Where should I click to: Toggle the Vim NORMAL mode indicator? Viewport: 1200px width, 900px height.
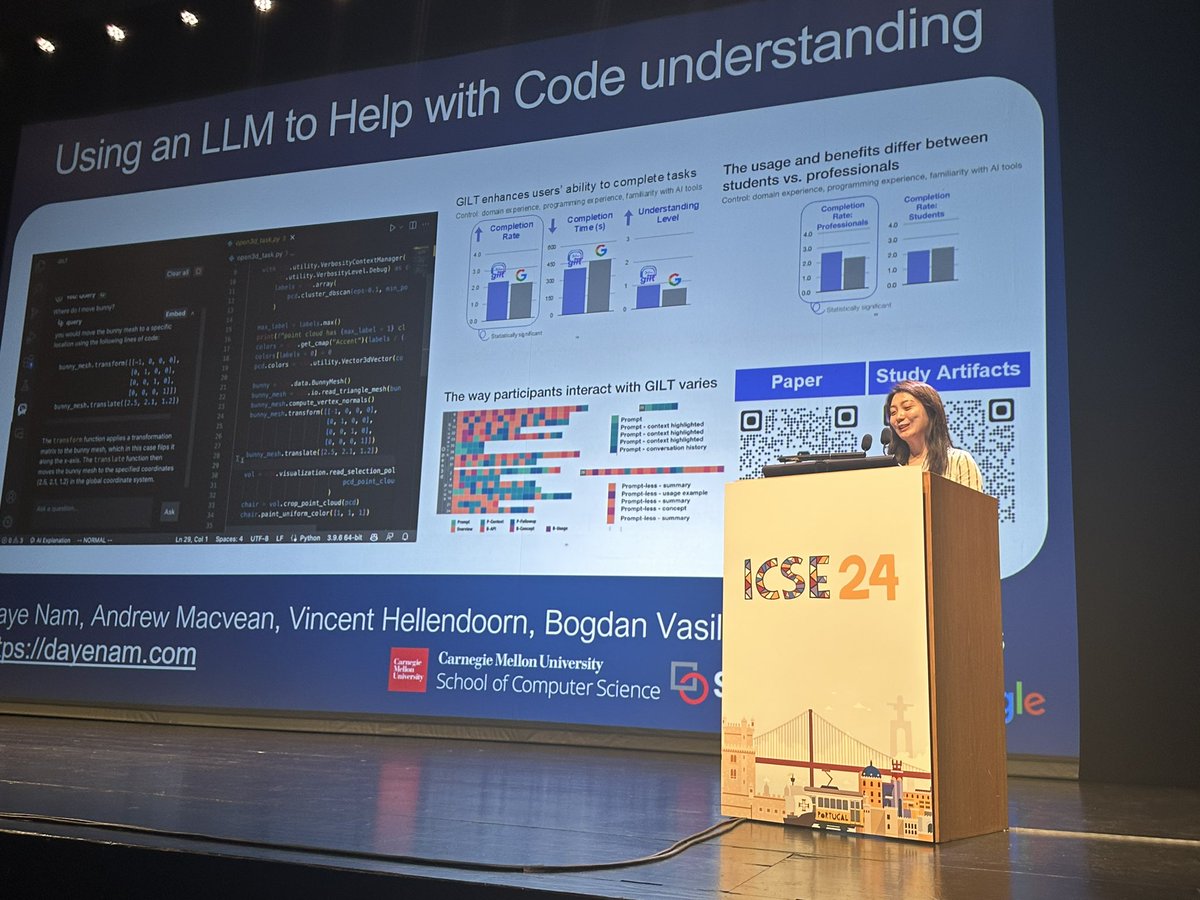93,537
